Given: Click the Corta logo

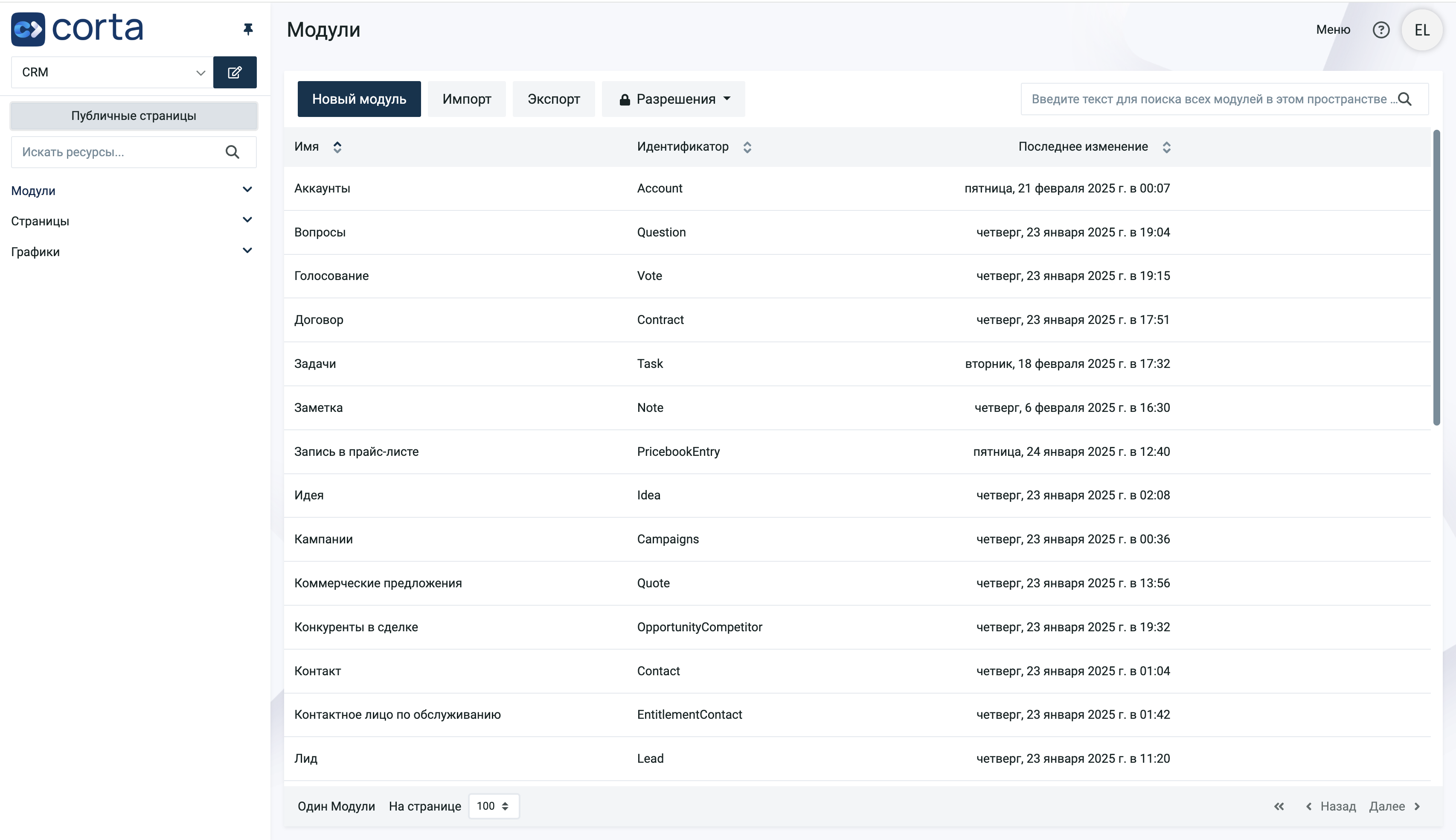Looking at the screenshot, I should [x=77, y=29].
